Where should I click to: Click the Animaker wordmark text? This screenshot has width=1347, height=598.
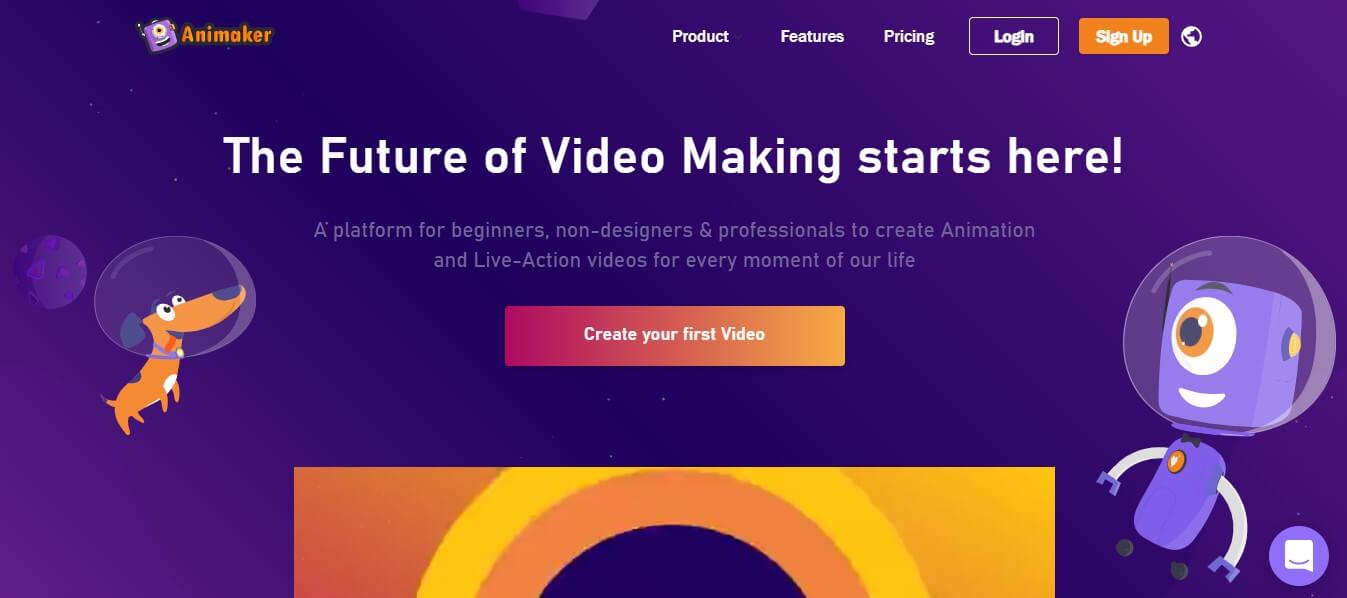click(x=227, y=35)
